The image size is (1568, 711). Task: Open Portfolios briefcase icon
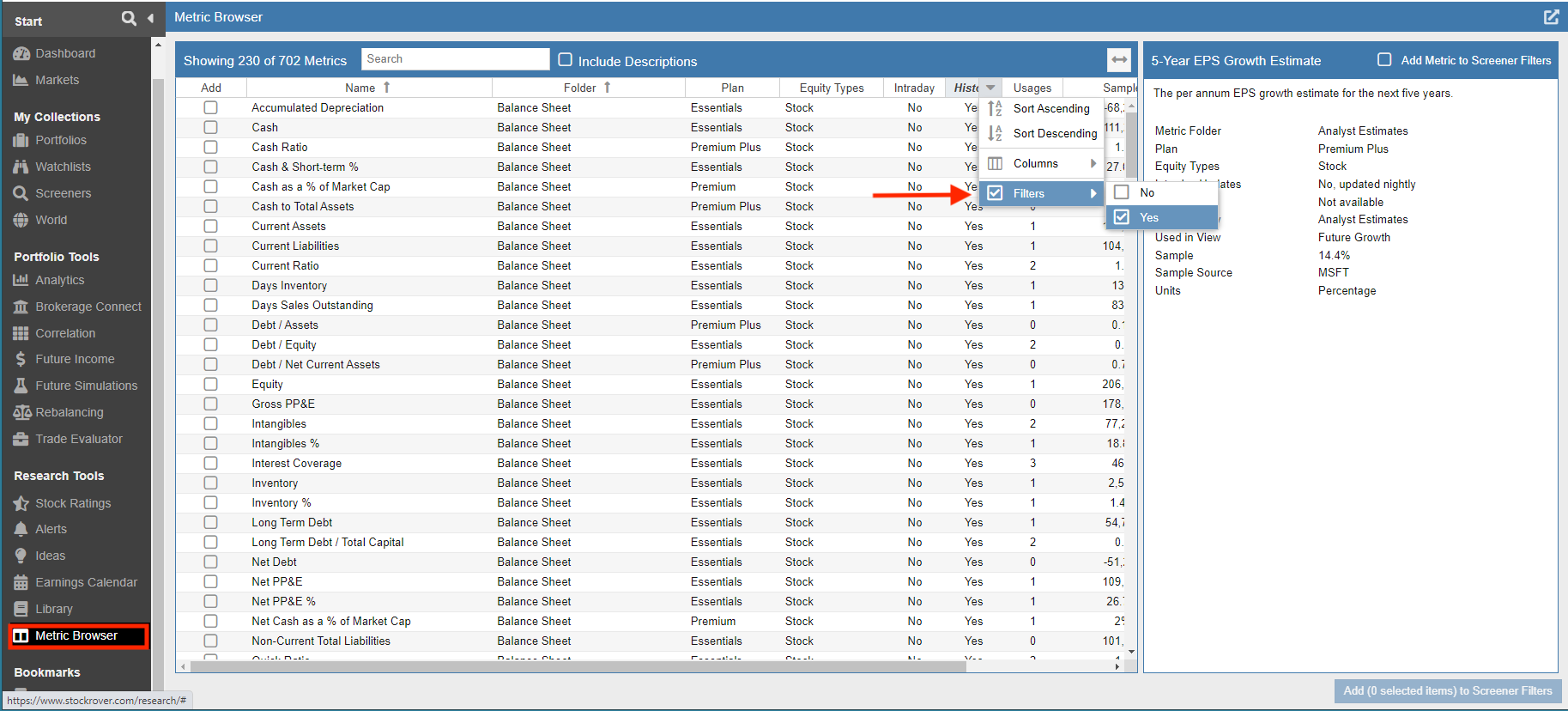coord(21,140)
